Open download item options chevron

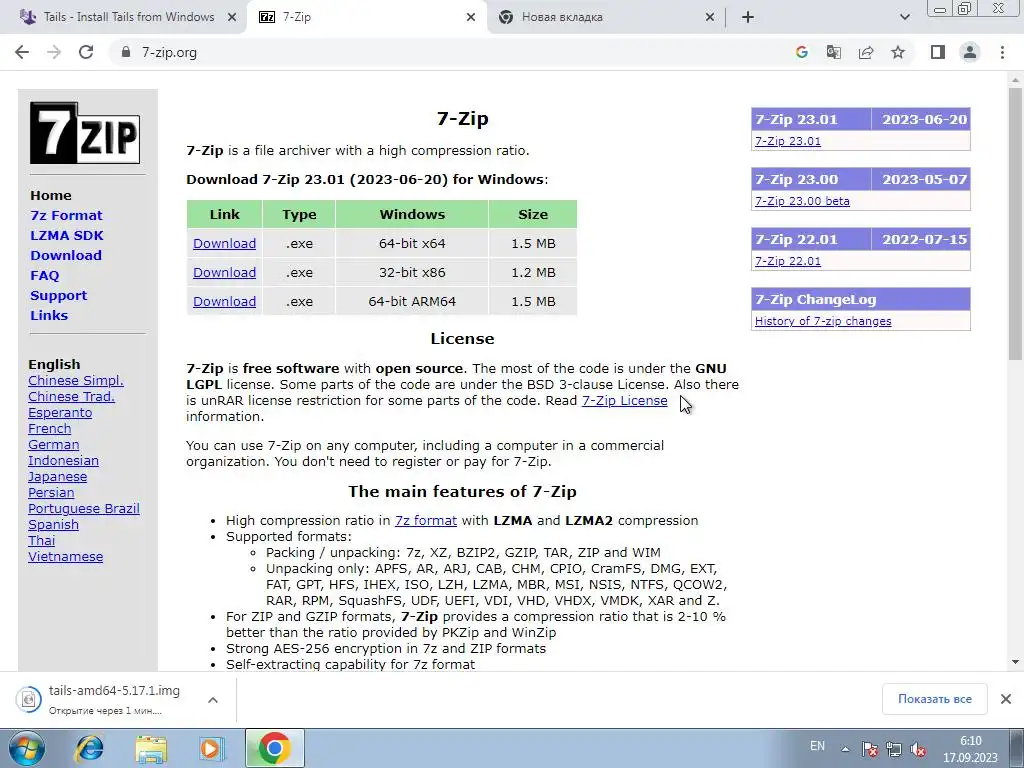pyautogui.click(x=212, y=699)
